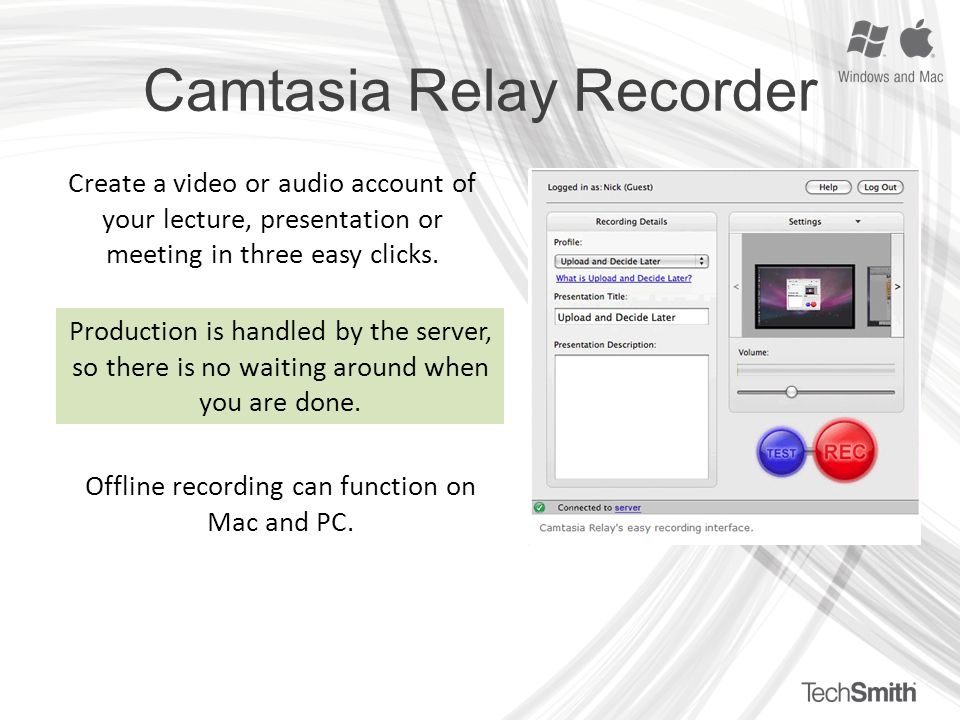Click the "Camtasia Relay Recorder" slide title

coord(481,91)
